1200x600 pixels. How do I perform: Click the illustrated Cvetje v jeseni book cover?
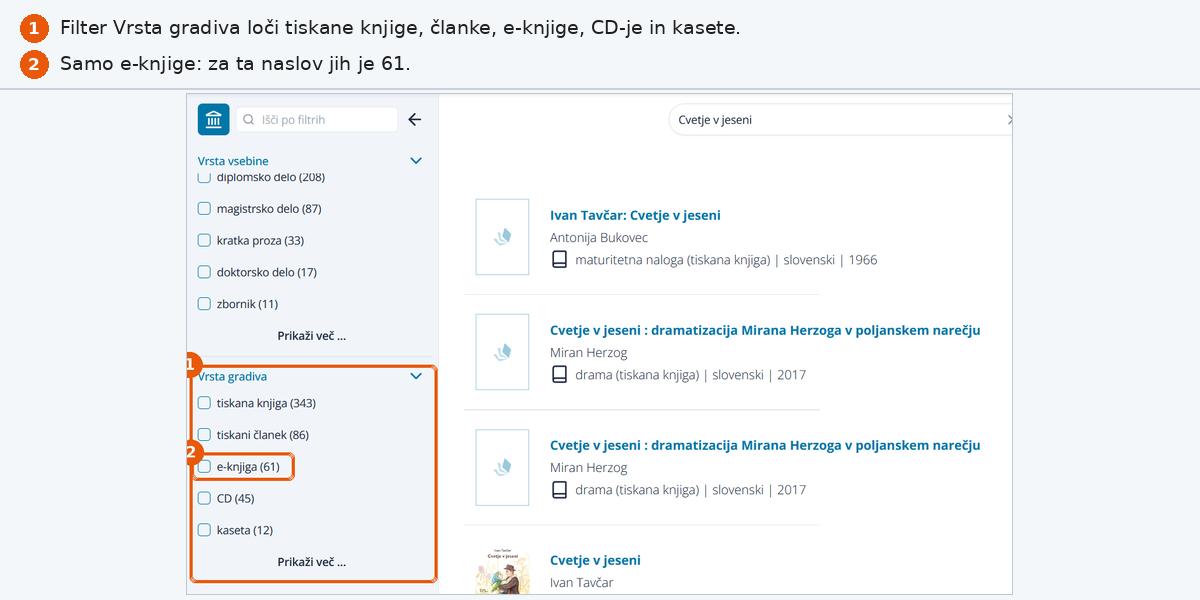(x=502, y=569)
